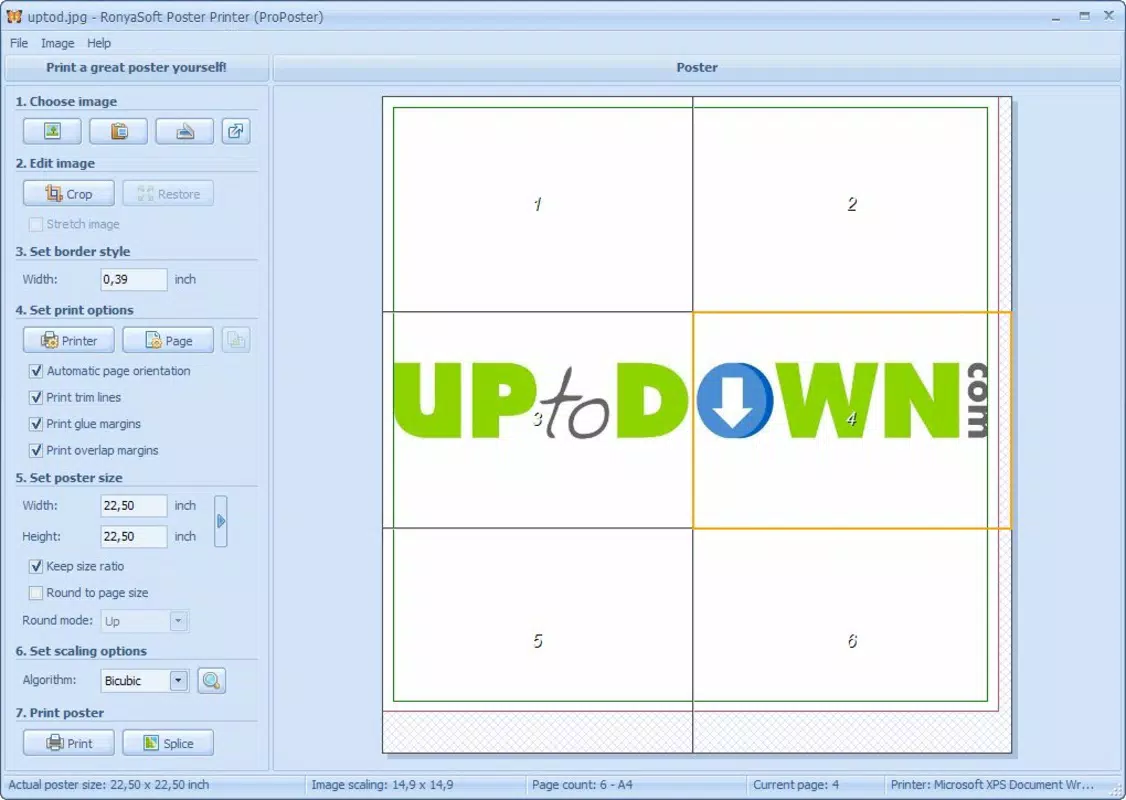Select poster page 2

coord(852,205)
